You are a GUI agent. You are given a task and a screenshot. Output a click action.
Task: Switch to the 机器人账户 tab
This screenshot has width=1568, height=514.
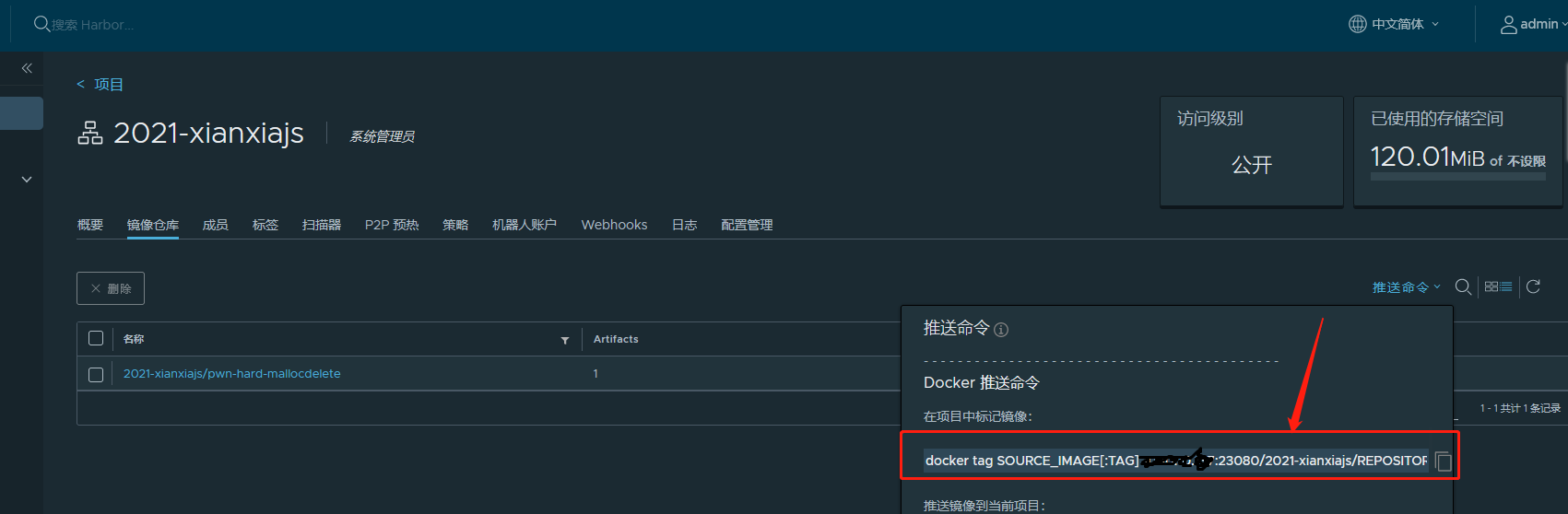525,225
